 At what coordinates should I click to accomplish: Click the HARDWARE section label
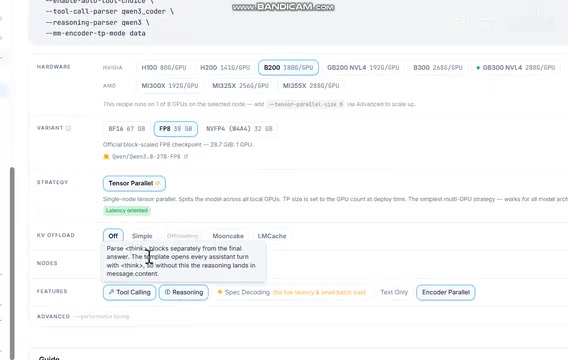[x=54, y=67]
